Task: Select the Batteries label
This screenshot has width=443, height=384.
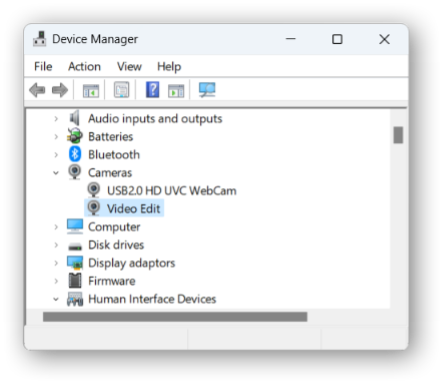Action: (x=110, y=137)
